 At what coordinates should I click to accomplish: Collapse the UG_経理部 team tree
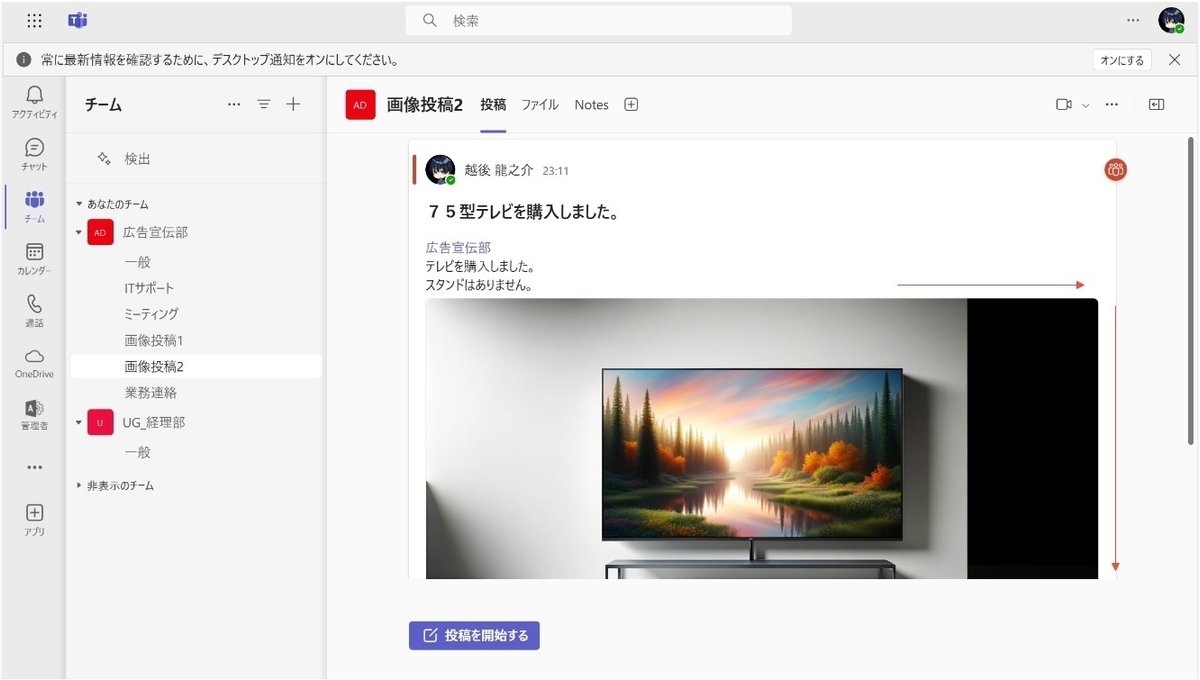80,422
